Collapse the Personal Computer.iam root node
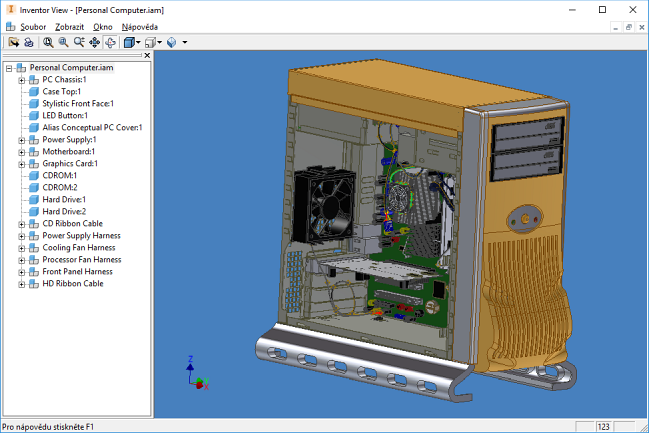The width and height of the screenshot is (649, 433). coord(9,67)
